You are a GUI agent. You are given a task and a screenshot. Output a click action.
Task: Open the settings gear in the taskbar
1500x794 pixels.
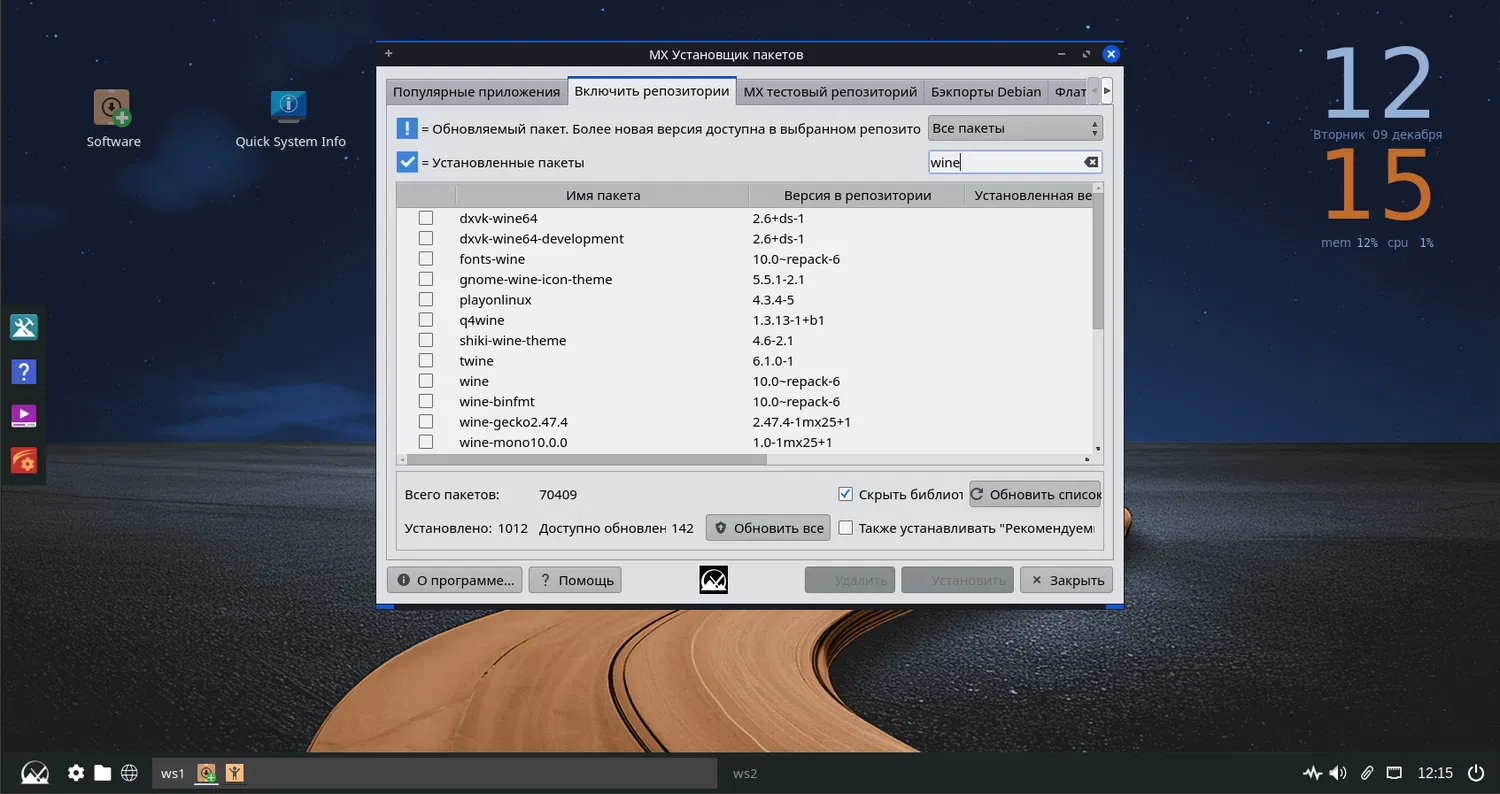[76, 773]
